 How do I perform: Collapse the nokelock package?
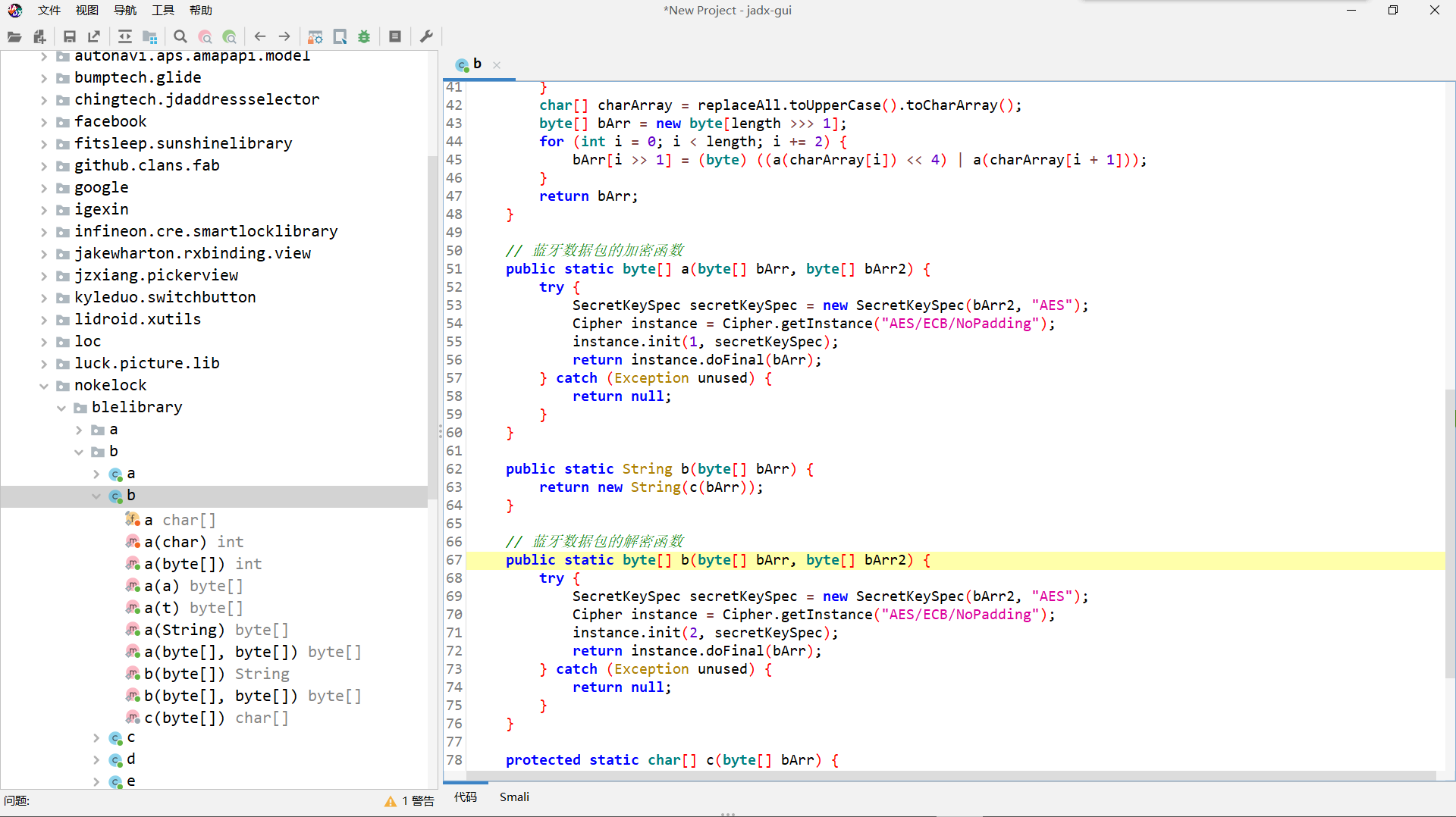44,386
